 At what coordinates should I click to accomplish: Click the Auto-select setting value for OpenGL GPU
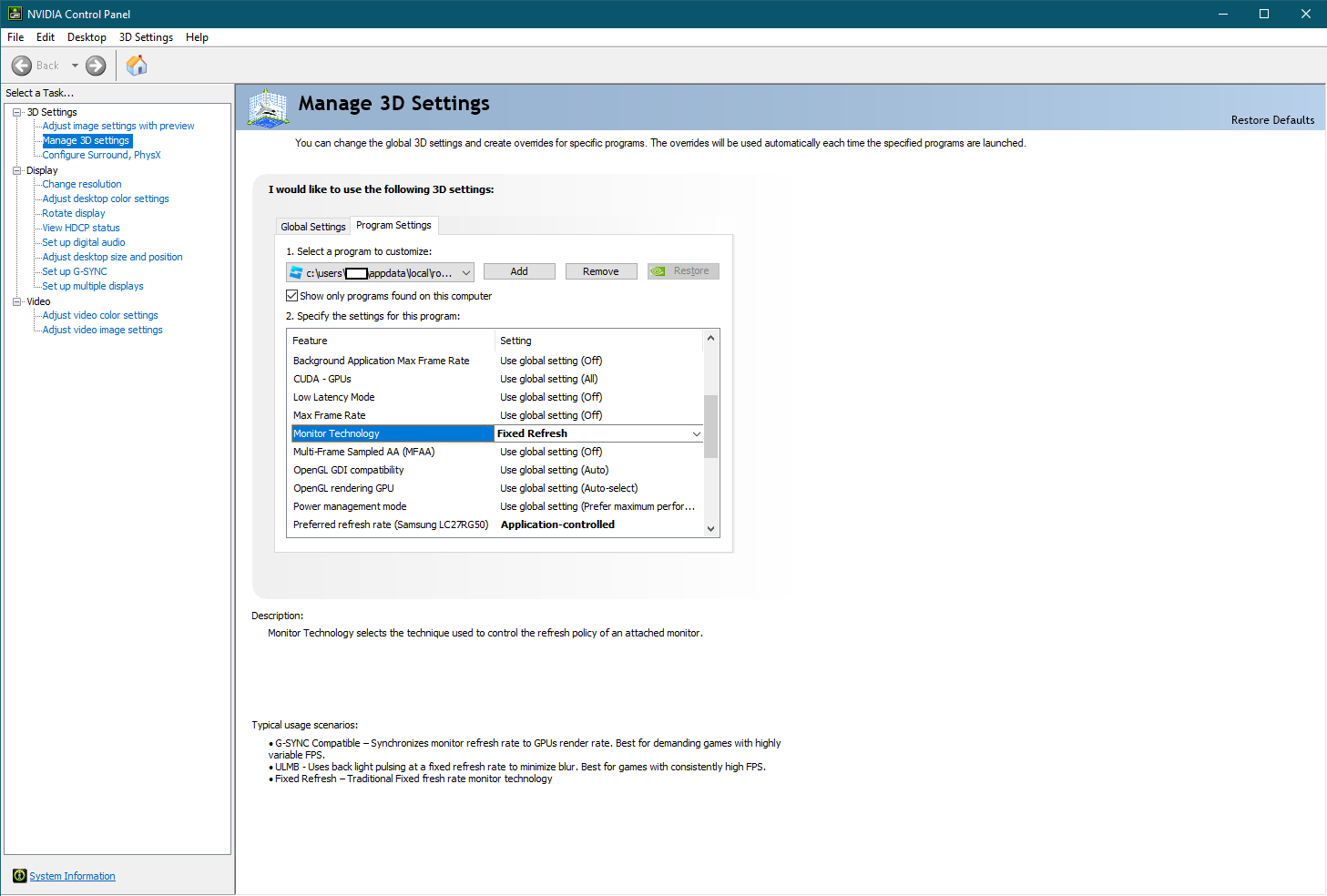(569, 488)
